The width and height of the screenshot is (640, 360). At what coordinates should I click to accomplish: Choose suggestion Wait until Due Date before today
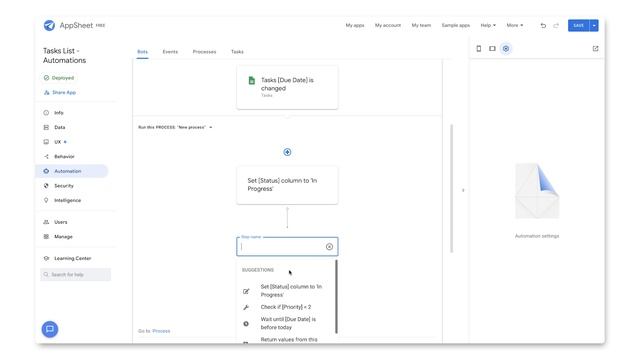[x=286, y=323]
